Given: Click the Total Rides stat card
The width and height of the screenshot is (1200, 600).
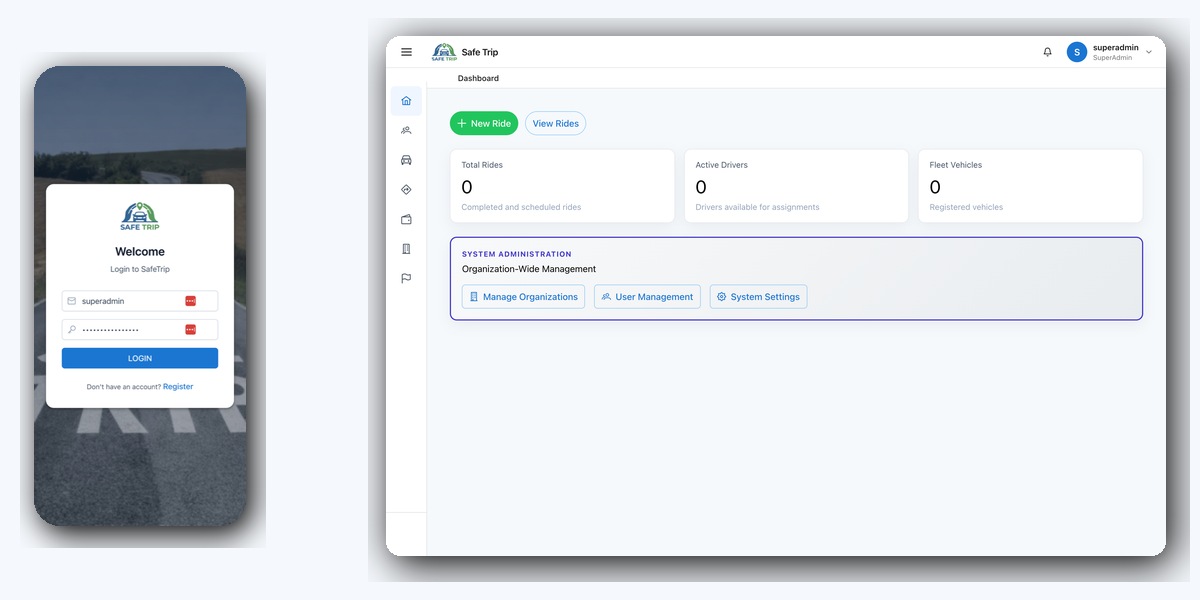Looking at the screenshot, I should (562, 186).
